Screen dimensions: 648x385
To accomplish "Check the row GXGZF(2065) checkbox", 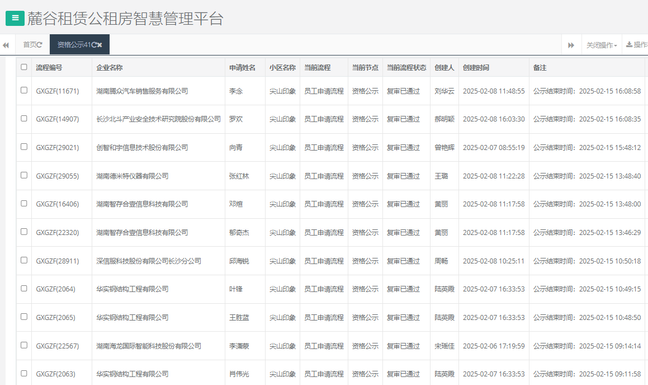I will coord(24,317).
